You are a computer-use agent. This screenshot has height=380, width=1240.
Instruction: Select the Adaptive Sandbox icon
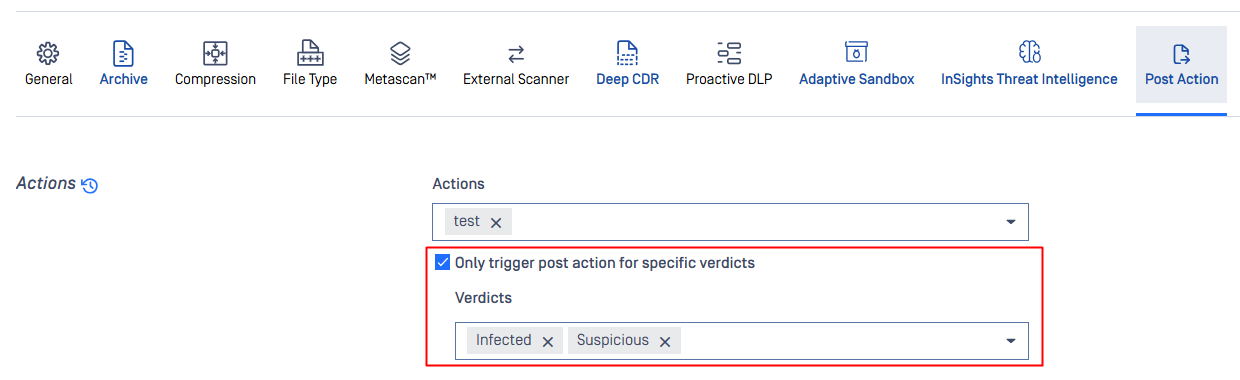click(x=856, y=53)
